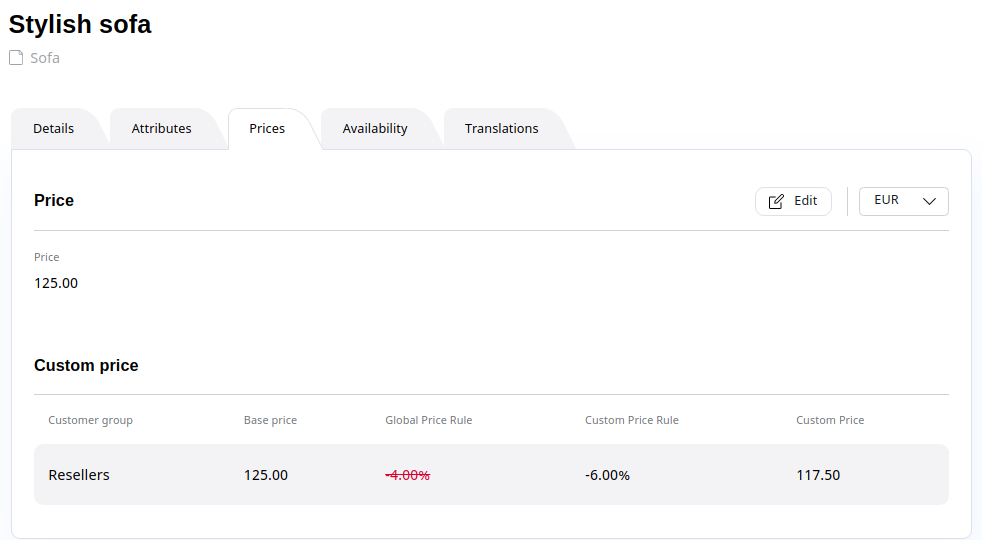982x540 pixels.
Task: Open the EUR currency dropdown
Action: click(904, 201)
